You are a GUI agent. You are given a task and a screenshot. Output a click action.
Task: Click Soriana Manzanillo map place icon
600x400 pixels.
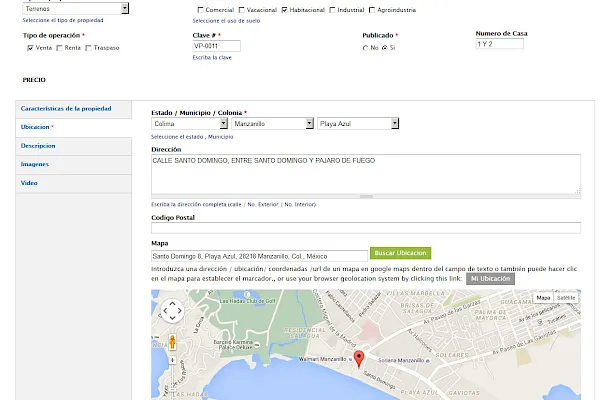[427, 361]
